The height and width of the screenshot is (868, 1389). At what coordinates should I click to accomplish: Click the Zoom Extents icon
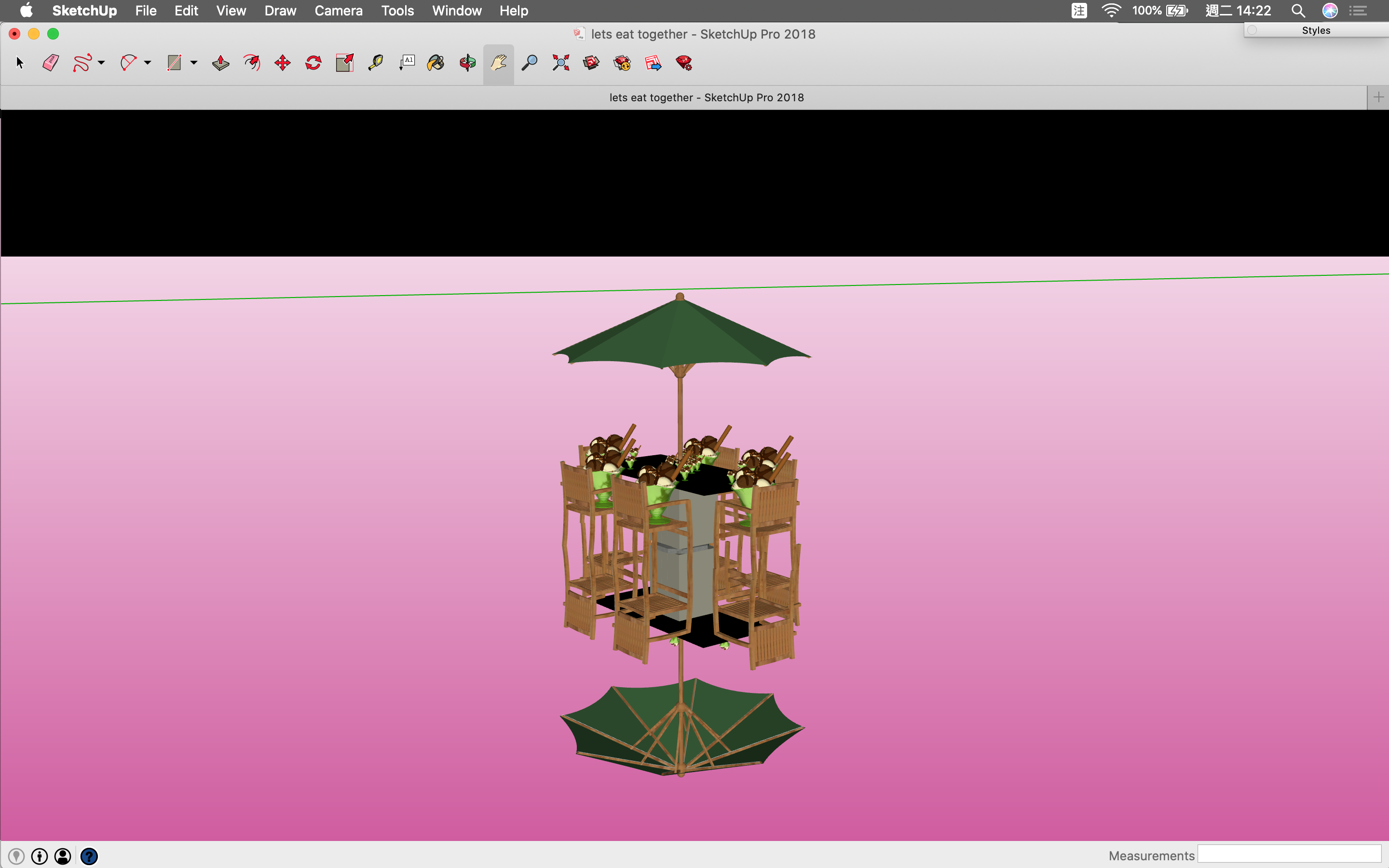click(x=560, y=63)
